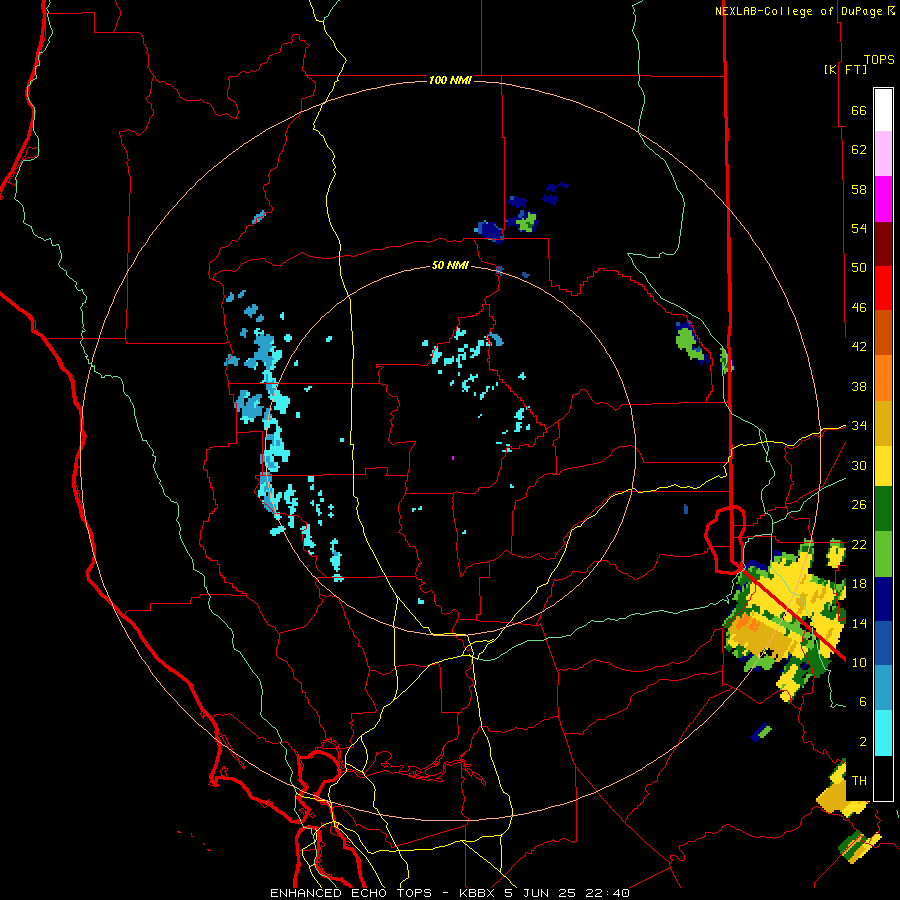Click the 2 value on the legend
This screenshot has width=900, height=900.
click(x=863, y=742)
